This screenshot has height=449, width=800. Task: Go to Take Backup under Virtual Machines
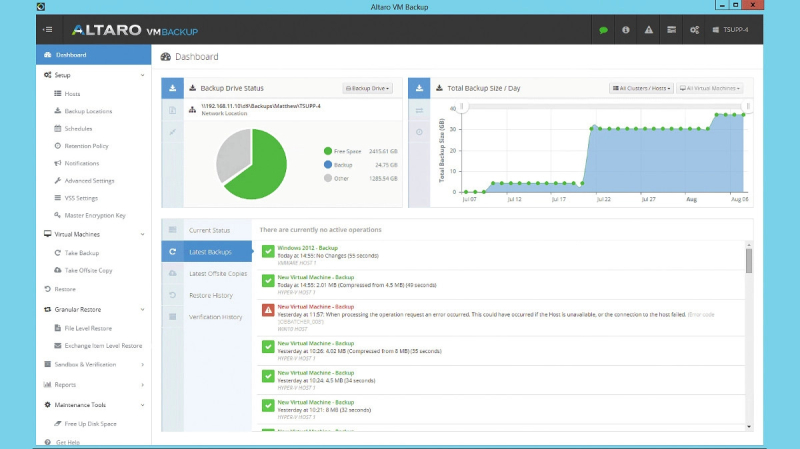[x=82, y=253]
